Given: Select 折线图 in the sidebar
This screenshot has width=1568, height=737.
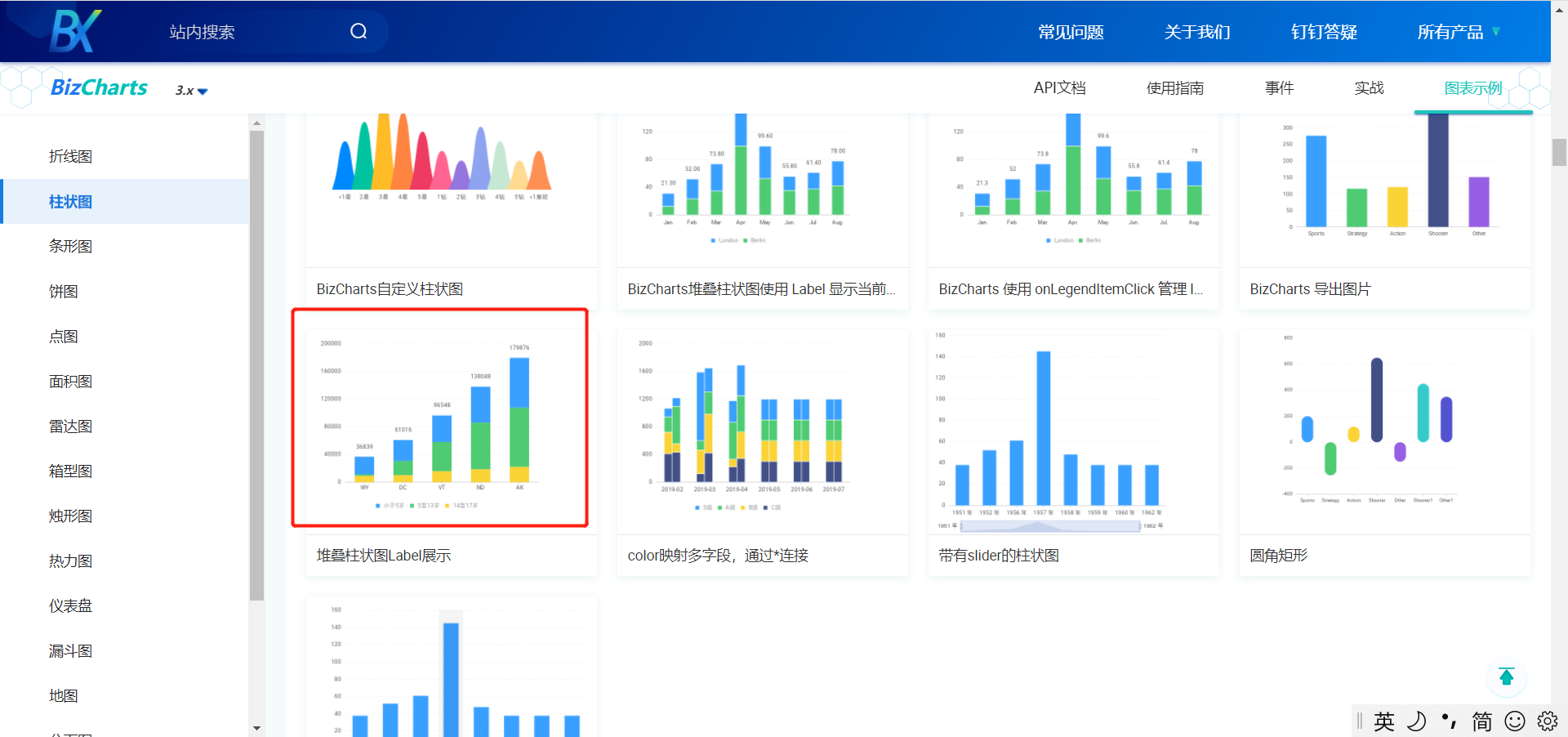Looking at the screenshot, I should coord(70,156).
